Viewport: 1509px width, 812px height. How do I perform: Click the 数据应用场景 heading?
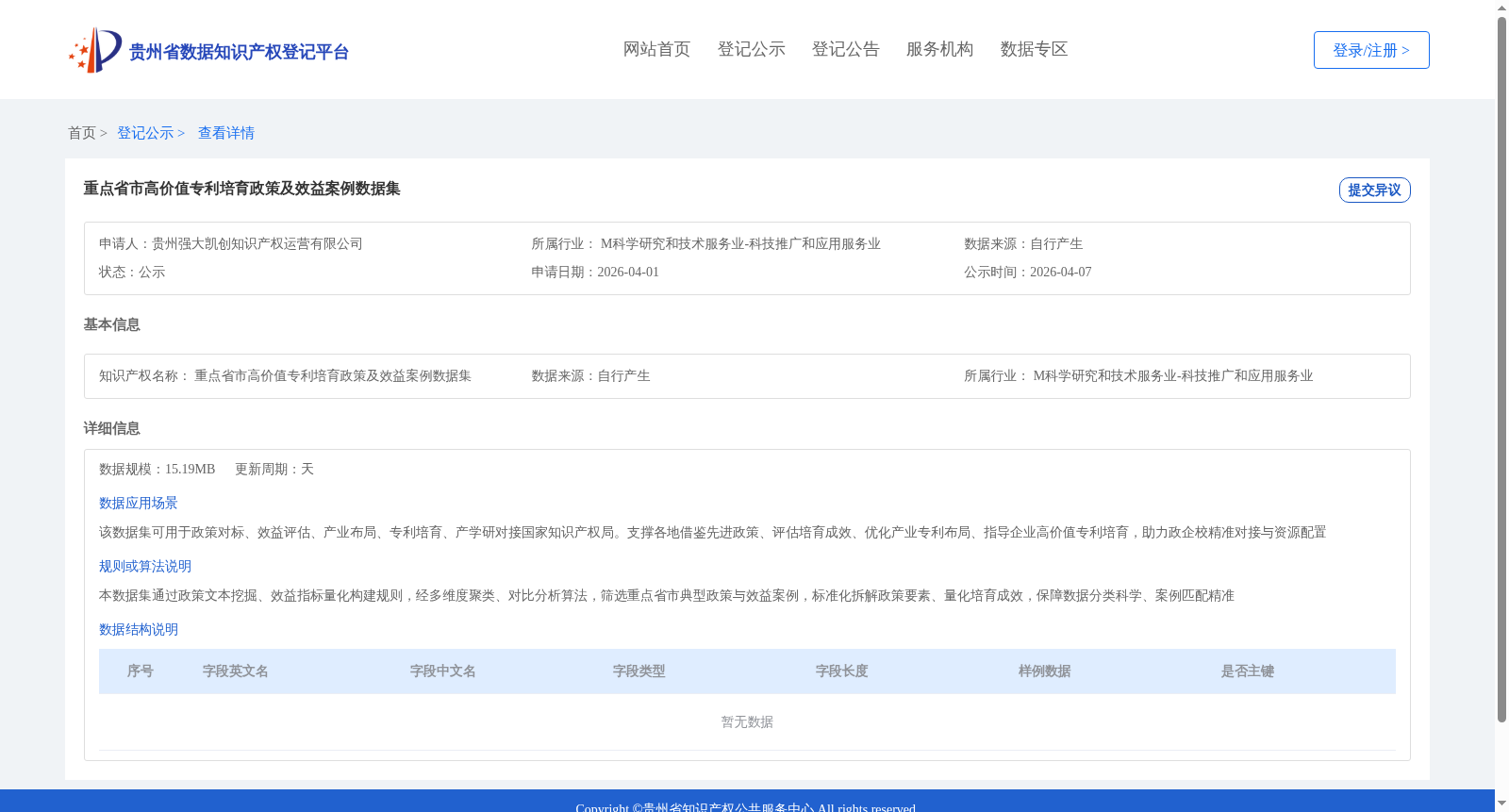[x=139, y=503]
